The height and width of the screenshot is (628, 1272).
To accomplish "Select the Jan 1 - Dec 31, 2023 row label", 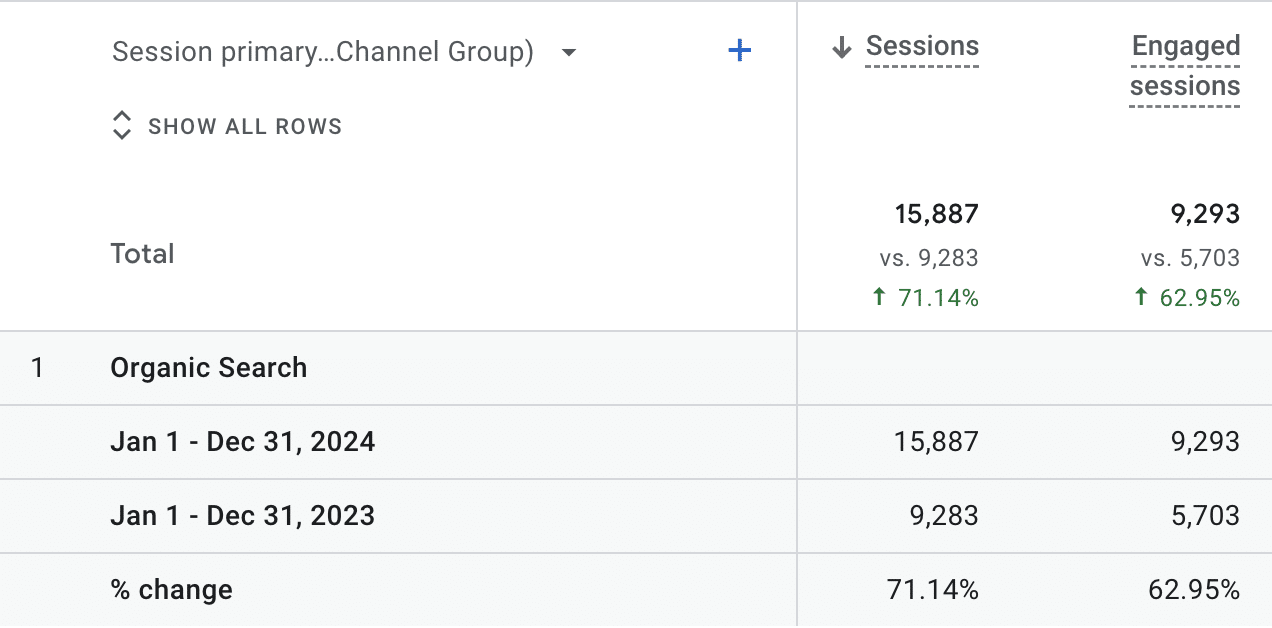I will click(x=242, y=516).
